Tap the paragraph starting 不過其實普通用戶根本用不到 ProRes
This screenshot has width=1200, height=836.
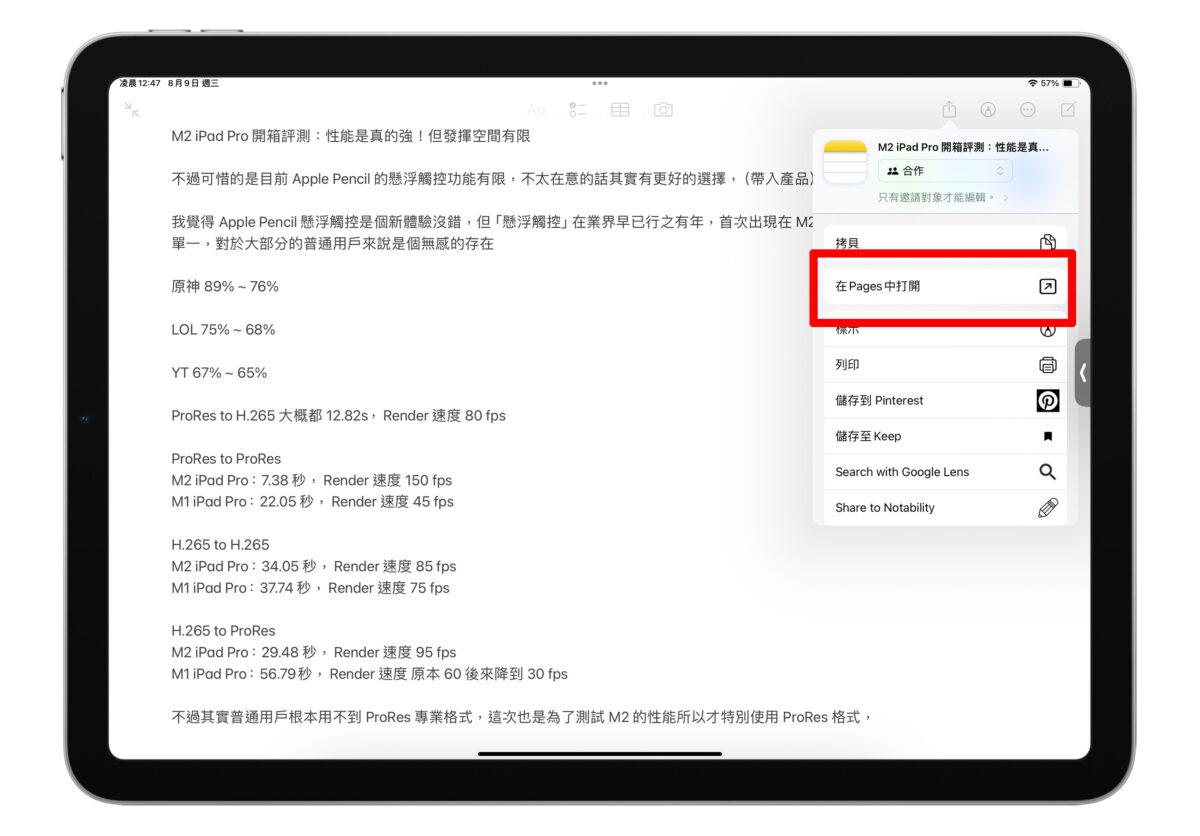coord(523,717)
